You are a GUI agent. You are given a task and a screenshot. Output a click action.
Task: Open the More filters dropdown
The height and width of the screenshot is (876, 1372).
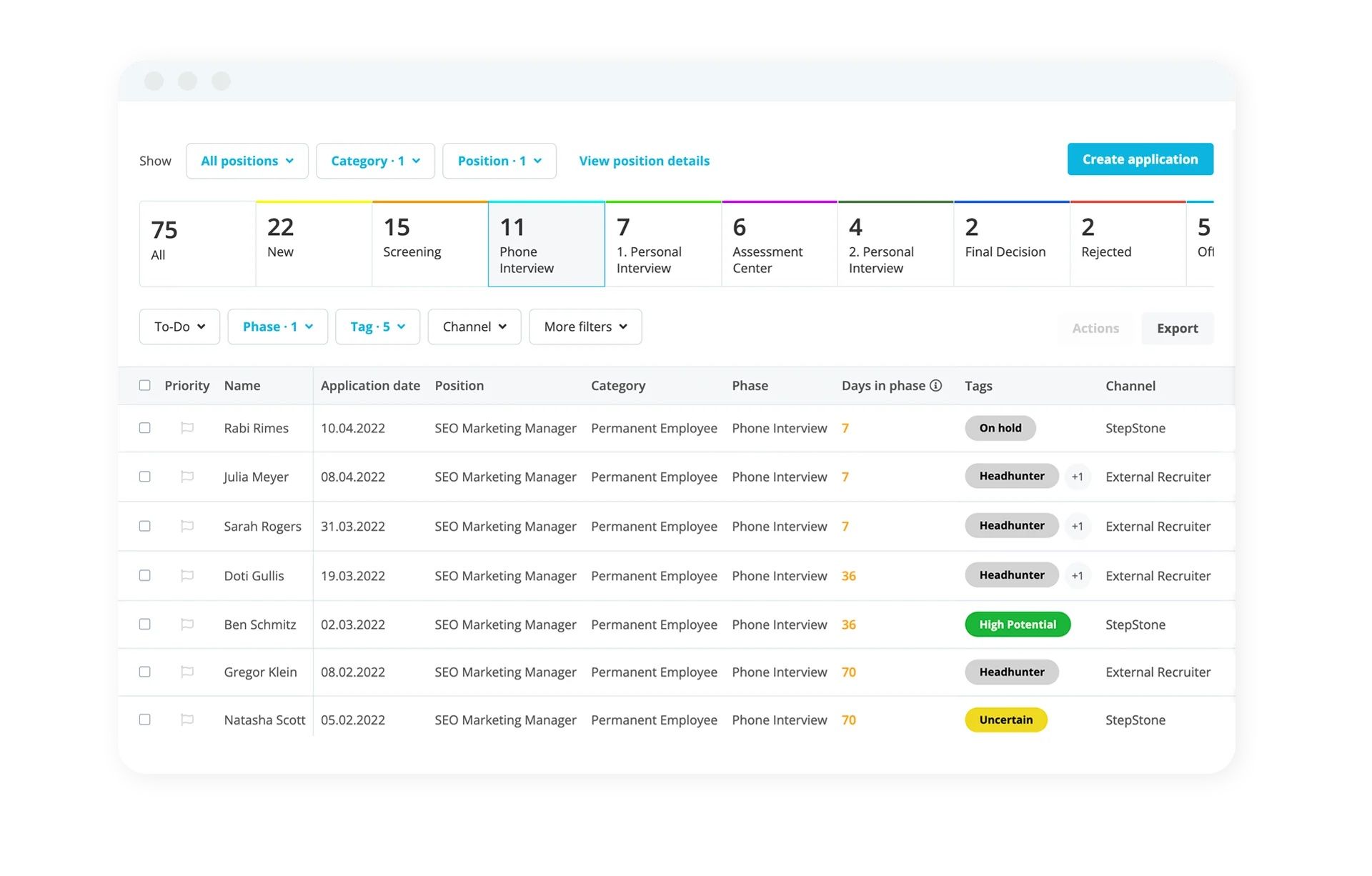click(585, 327)
